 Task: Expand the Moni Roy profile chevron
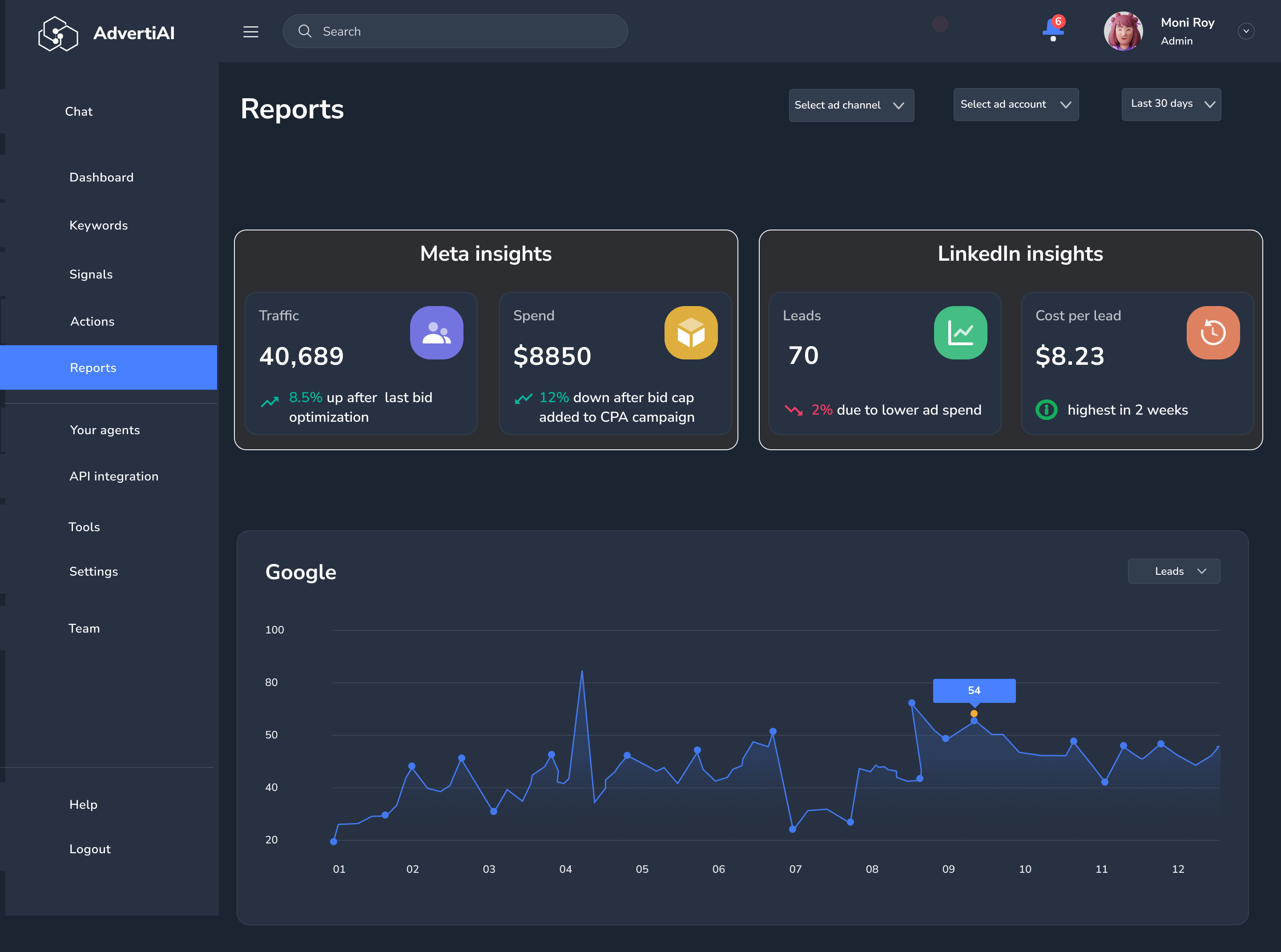tap(1246, 31)
